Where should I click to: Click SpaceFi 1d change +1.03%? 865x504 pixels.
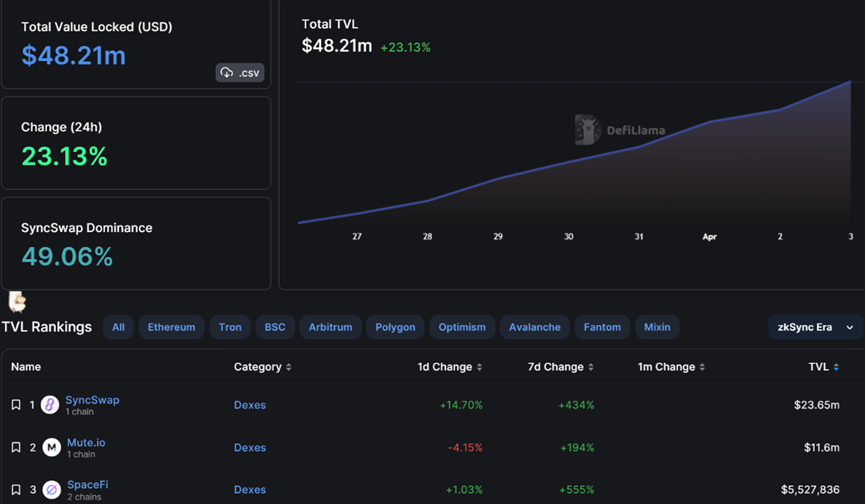[x=464, y=490]
